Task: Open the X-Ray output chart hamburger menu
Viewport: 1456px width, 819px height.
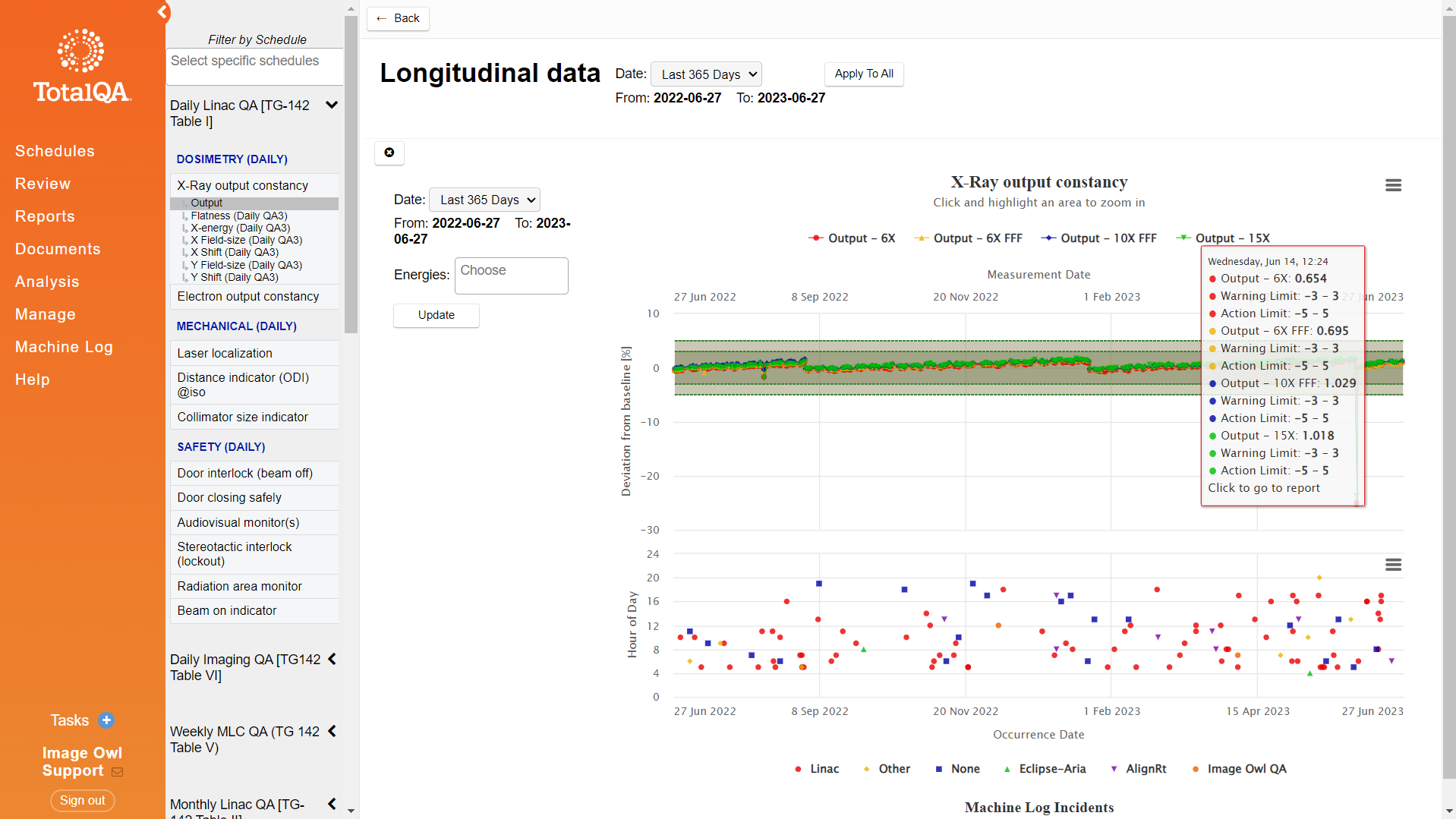Action: pos(1393,185)
